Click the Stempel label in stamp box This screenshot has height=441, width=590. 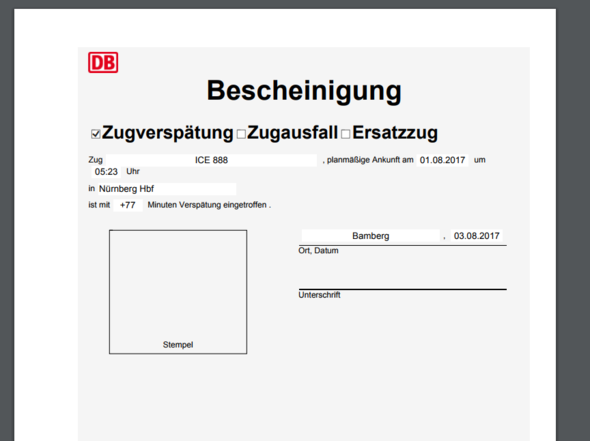point(178,345)
